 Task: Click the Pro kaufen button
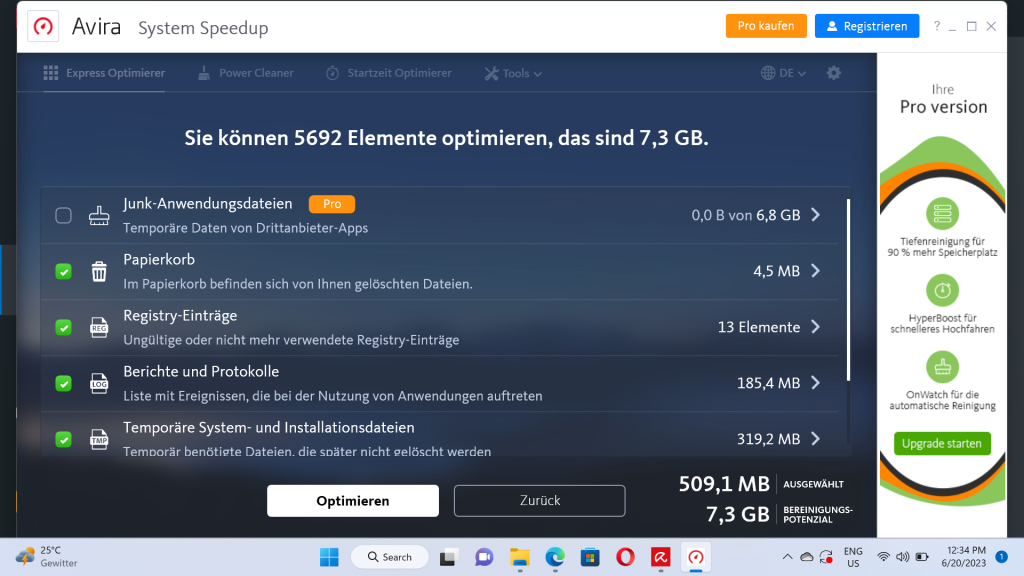(766, 26)
